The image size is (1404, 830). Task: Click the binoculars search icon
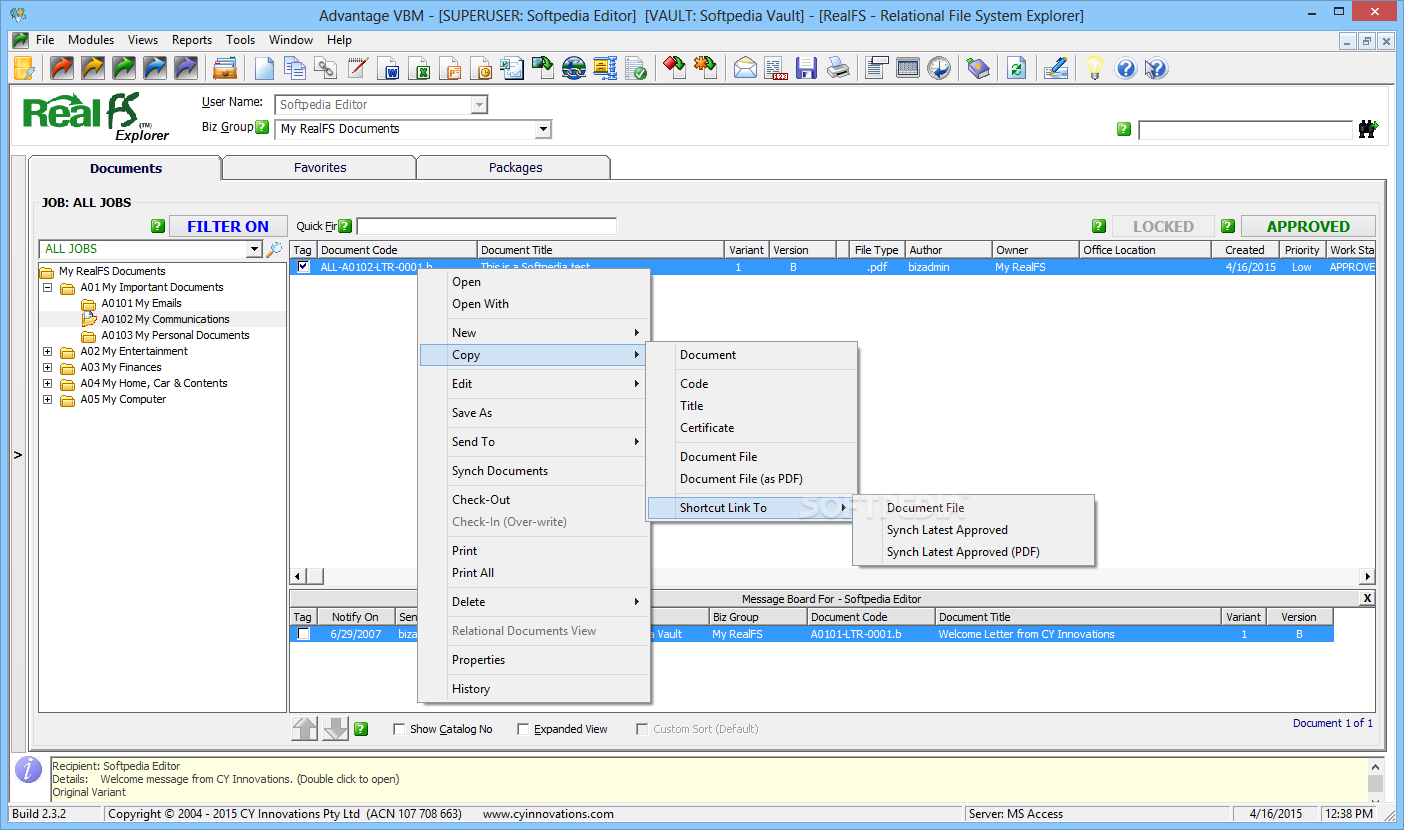(1367, 129)
